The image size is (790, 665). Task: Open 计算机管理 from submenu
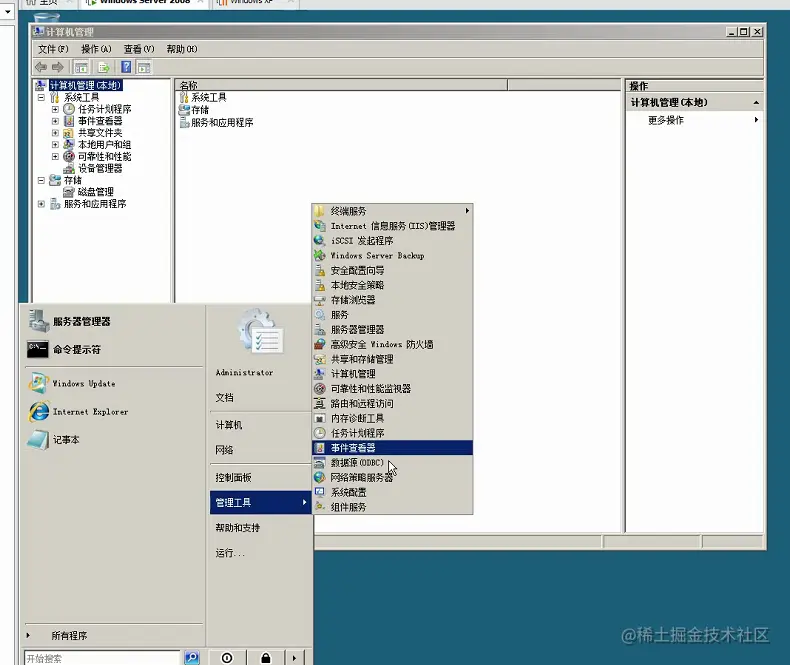(x=392, y=374)
